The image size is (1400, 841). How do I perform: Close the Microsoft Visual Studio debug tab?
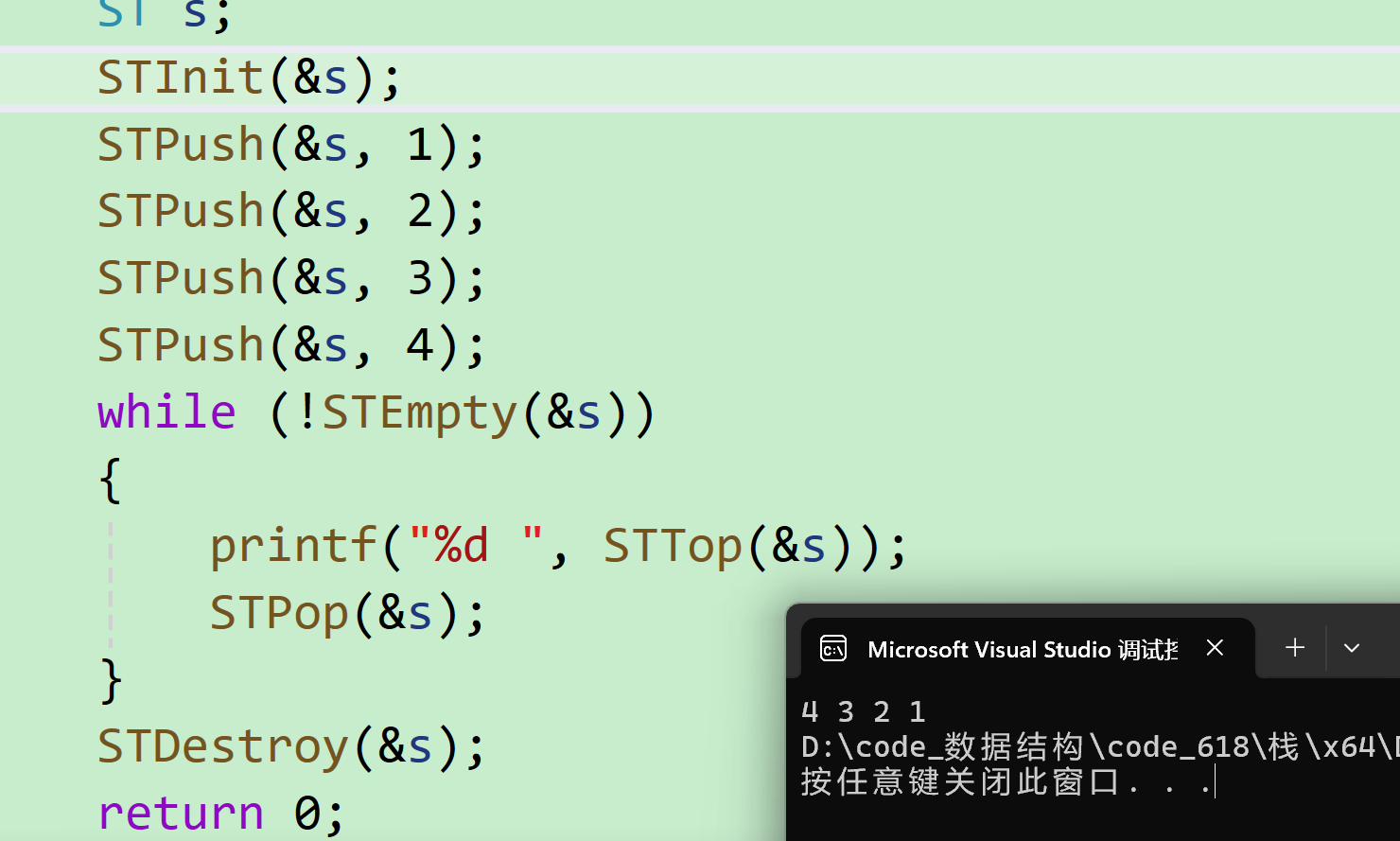tap(1216, 648)
